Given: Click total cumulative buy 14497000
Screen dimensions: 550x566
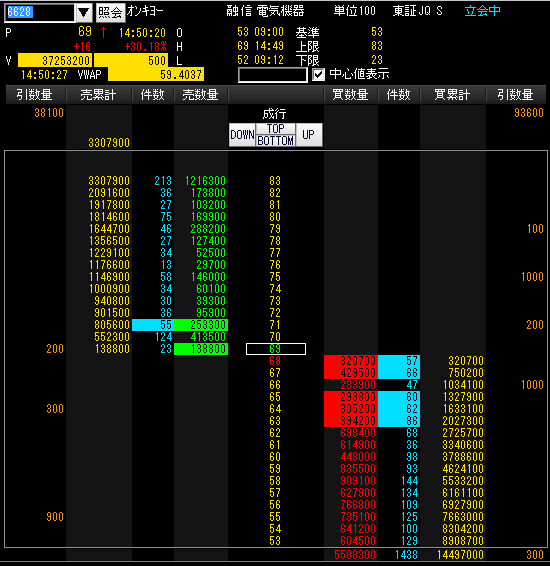Looking at the screenshot, I should coord(460,555).
